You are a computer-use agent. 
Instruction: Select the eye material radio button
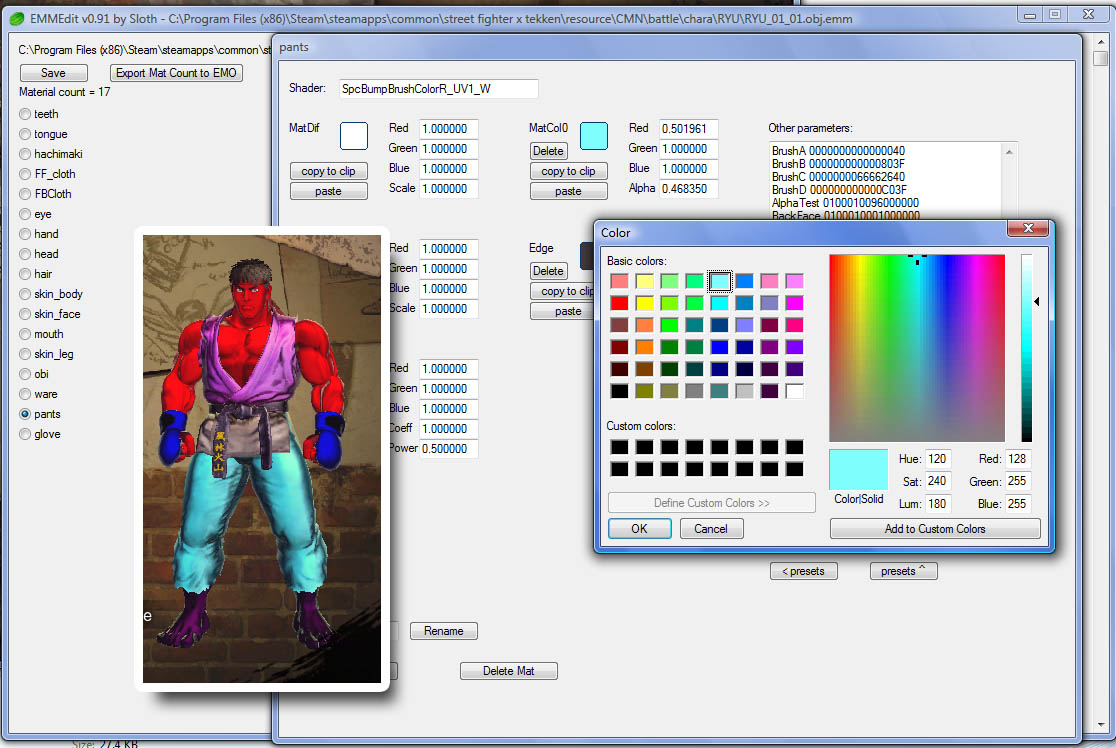[26, 214]
